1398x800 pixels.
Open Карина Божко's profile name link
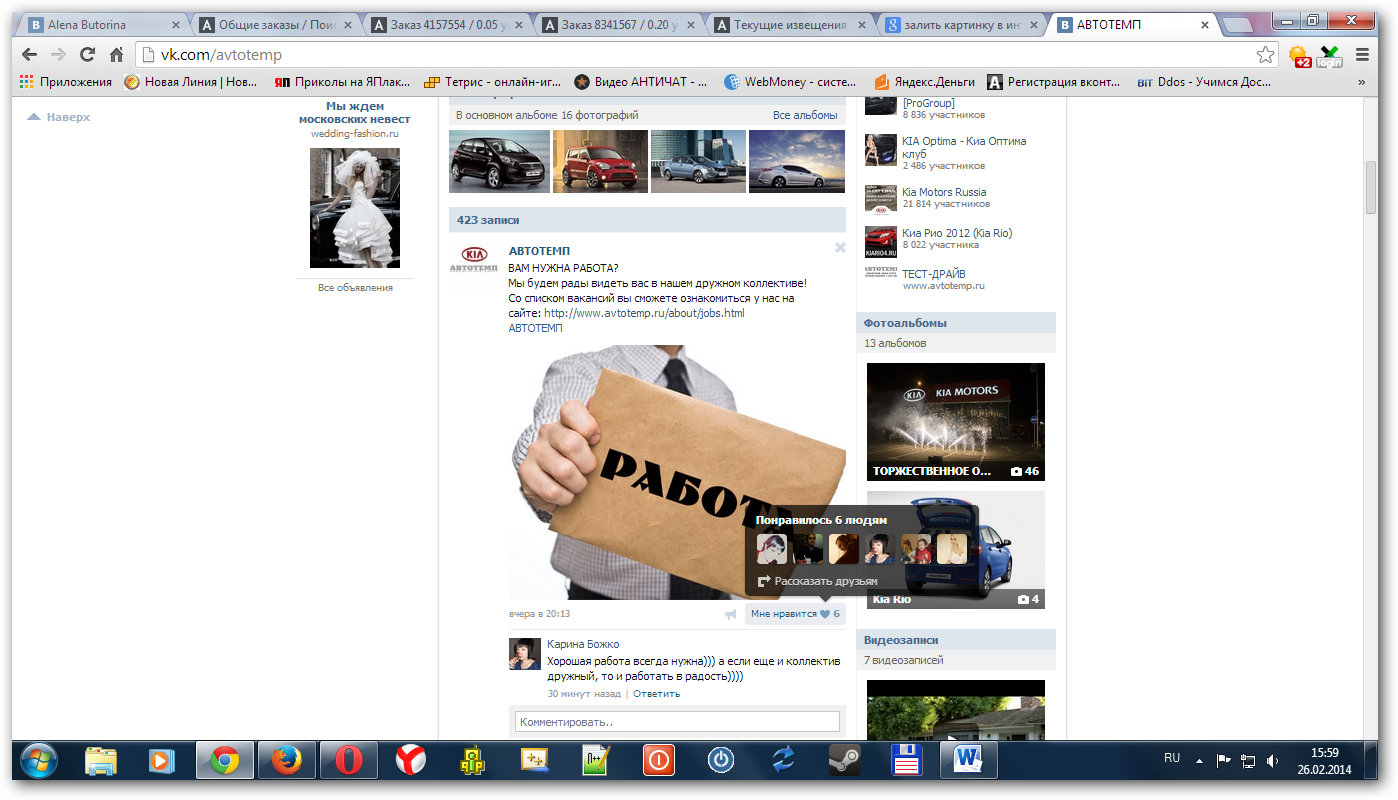point(583,644)
